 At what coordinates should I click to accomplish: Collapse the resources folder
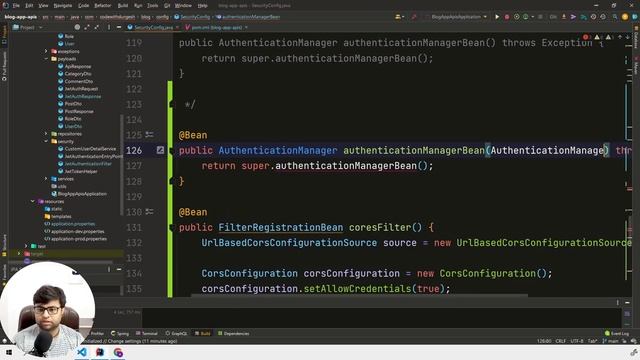pos(33,201)
